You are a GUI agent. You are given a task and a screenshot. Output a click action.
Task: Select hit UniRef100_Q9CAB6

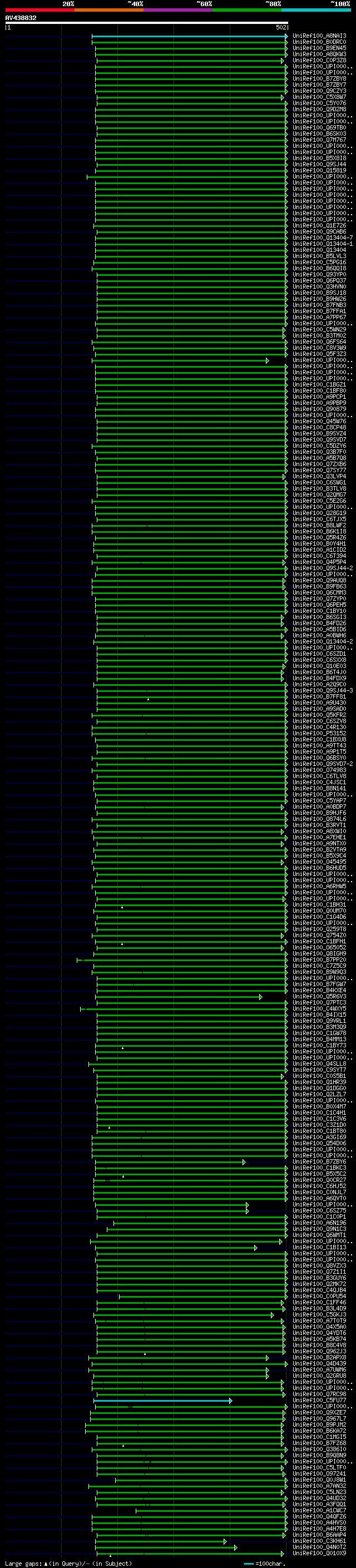pos(319,232)
